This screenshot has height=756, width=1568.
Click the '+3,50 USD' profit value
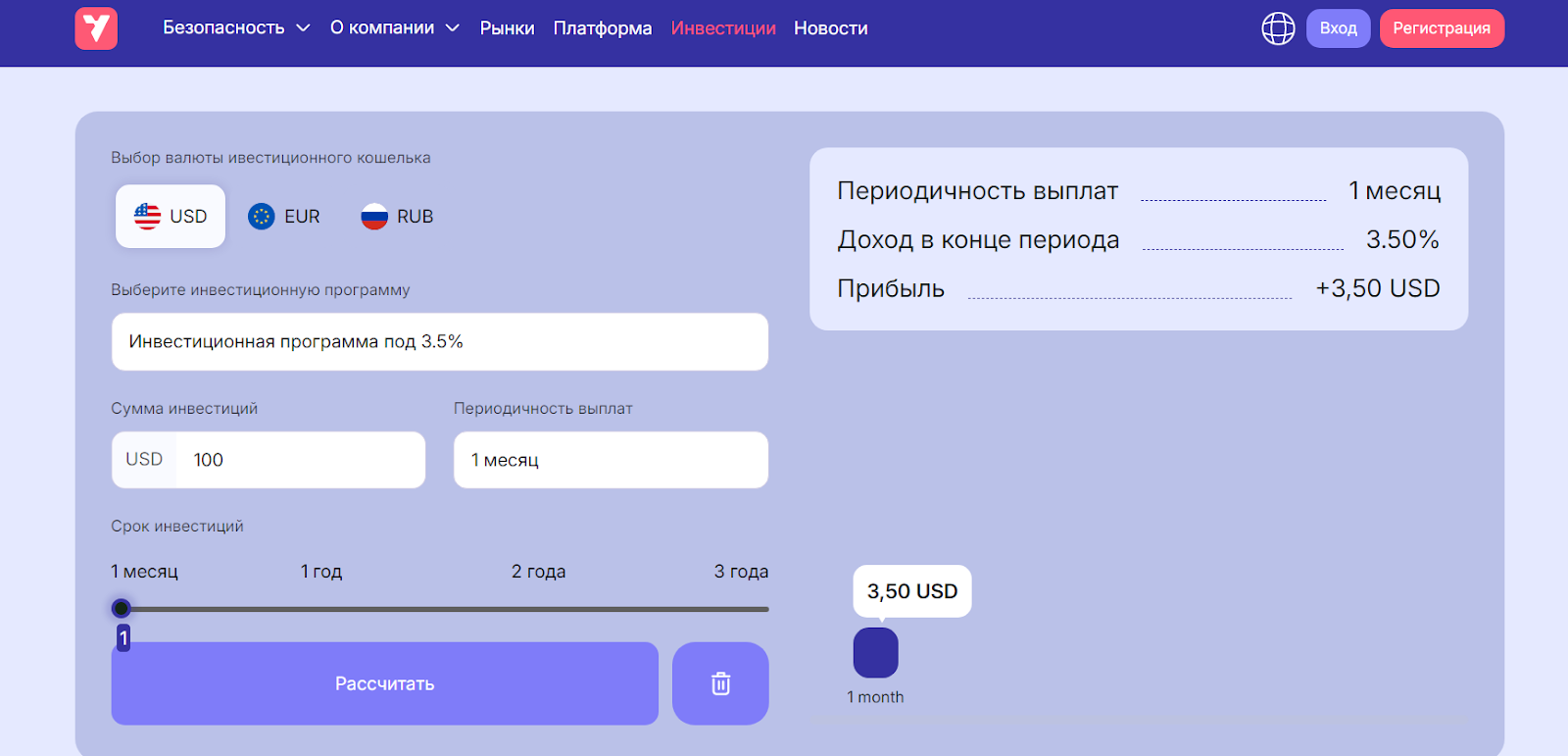pyautogui.click(x=1378, y=288)
